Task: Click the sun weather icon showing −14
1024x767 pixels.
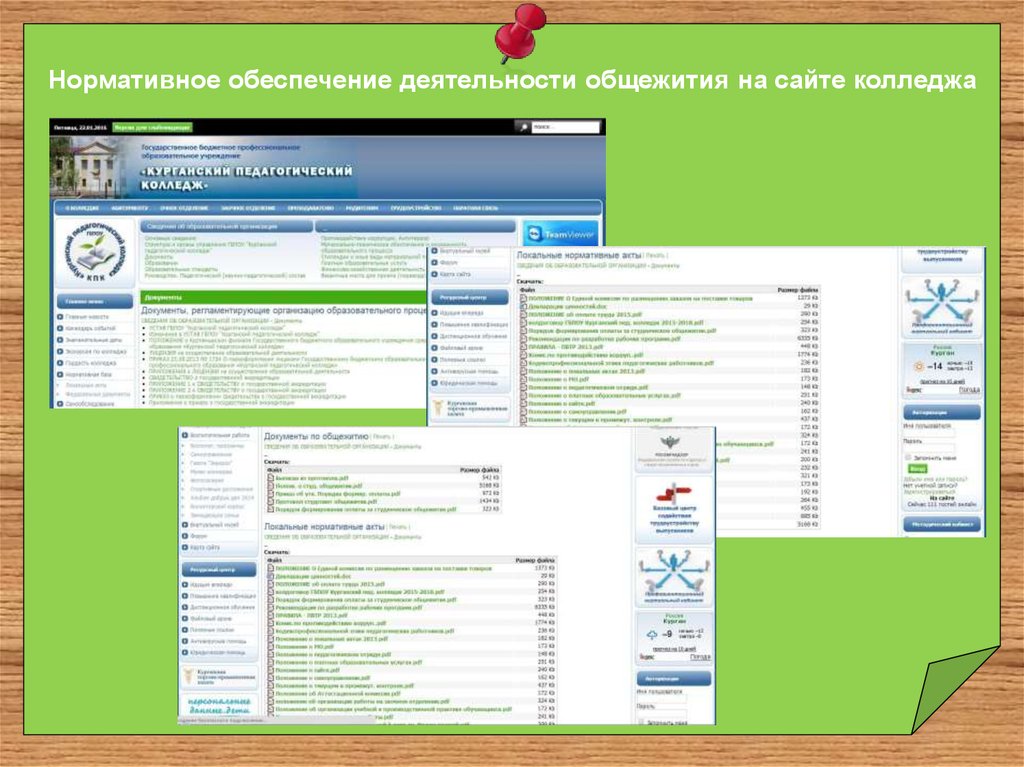Action: coord(919,367)
